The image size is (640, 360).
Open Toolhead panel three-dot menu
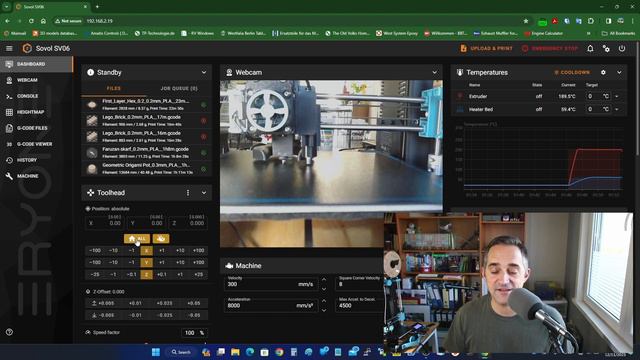pyautogui.click(x=188, y=193)
